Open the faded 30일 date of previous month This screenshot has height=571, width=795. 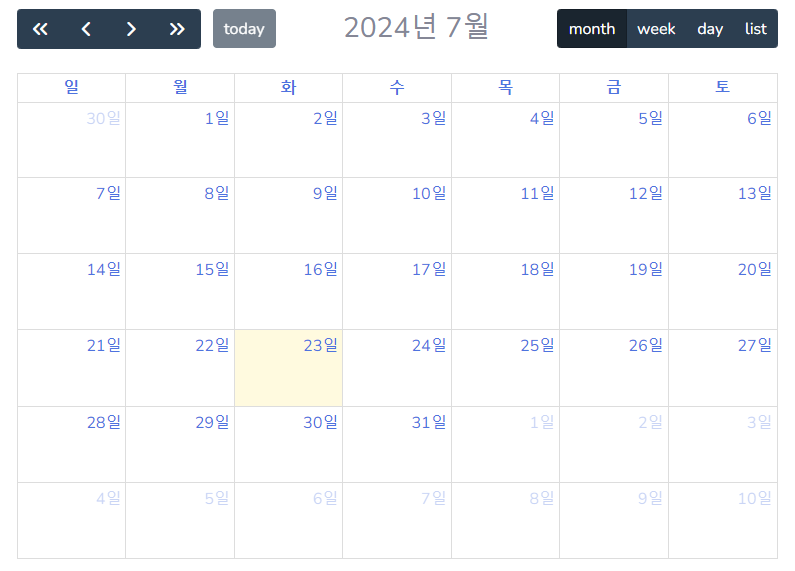click(x=103, y=118)
